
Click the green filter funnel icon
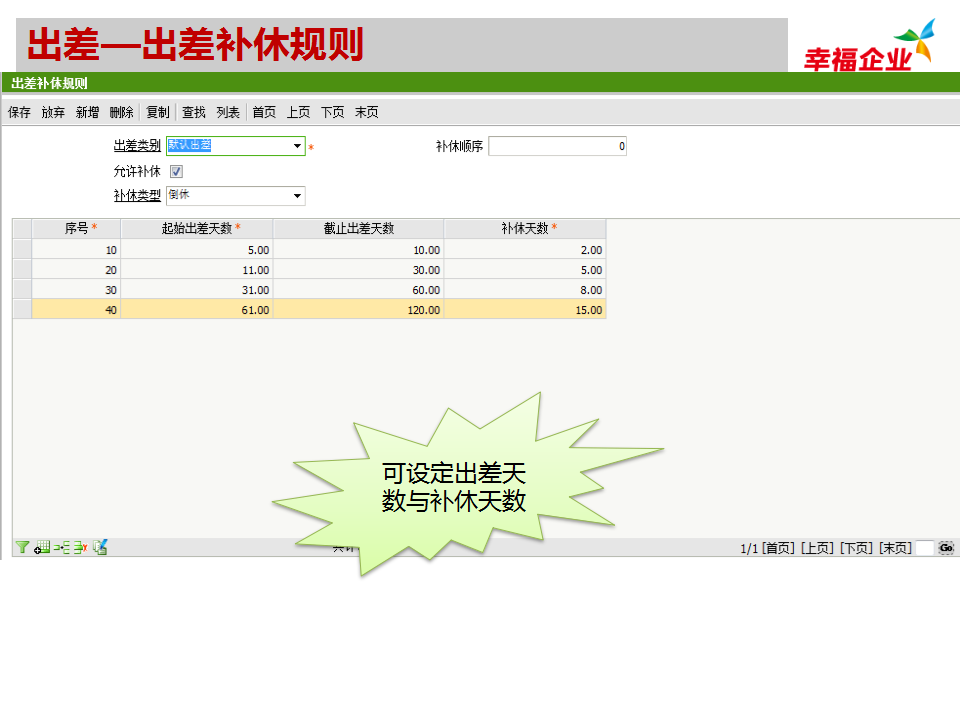point(21,547)
